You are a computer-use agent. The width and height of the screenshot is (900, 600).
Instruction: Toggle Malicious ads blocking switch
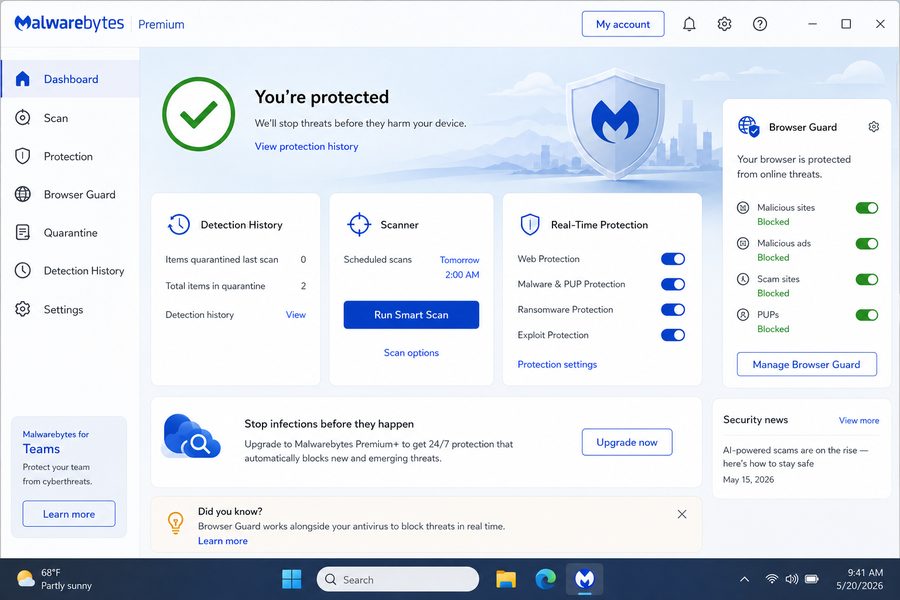[867, 243]
